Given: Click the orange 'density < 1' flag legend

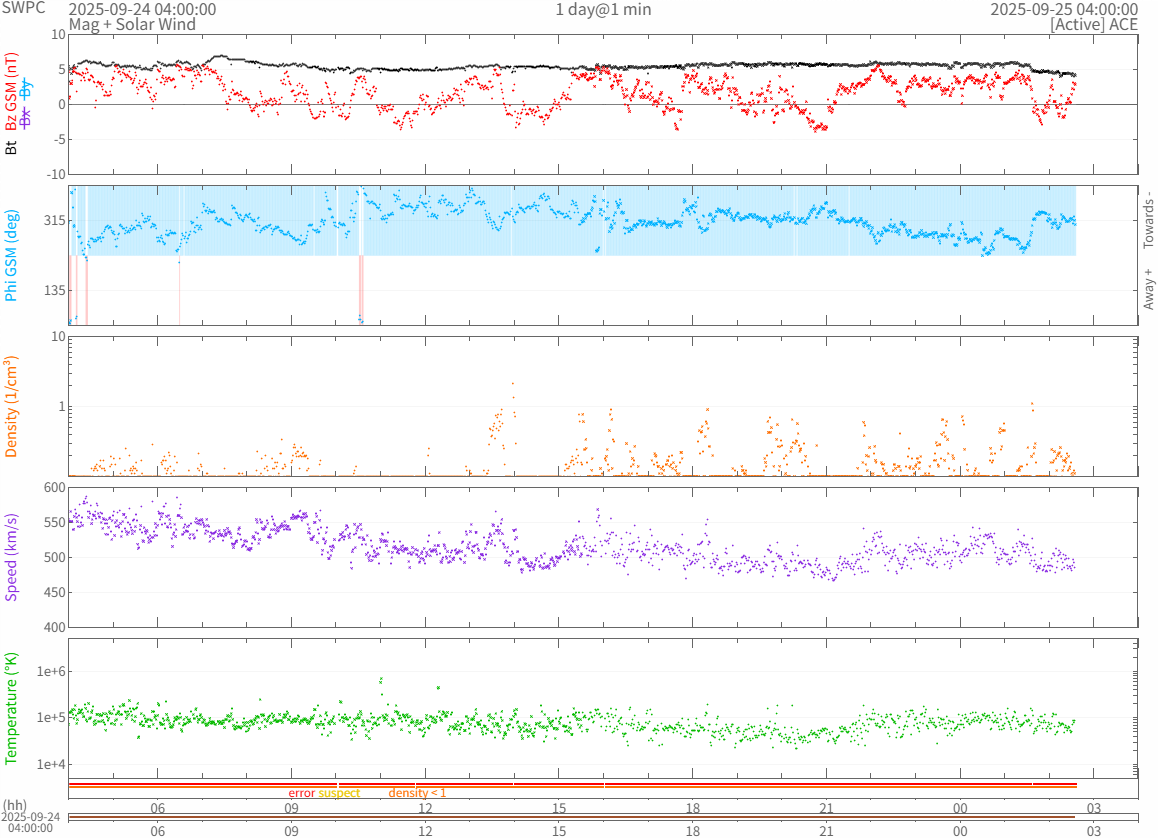Looking at the screenshot, I should (x=417, y=793).
